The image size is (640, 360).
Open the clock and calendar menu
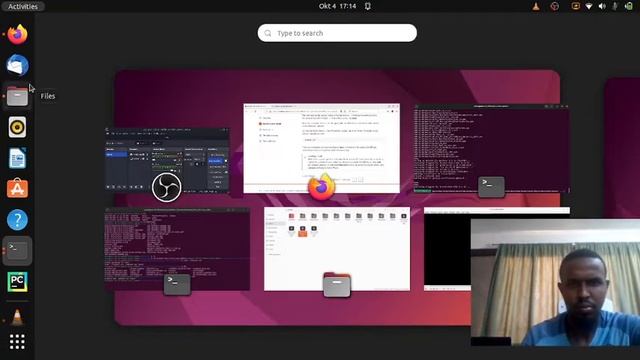pyautogui.click(x=338, y=6)
